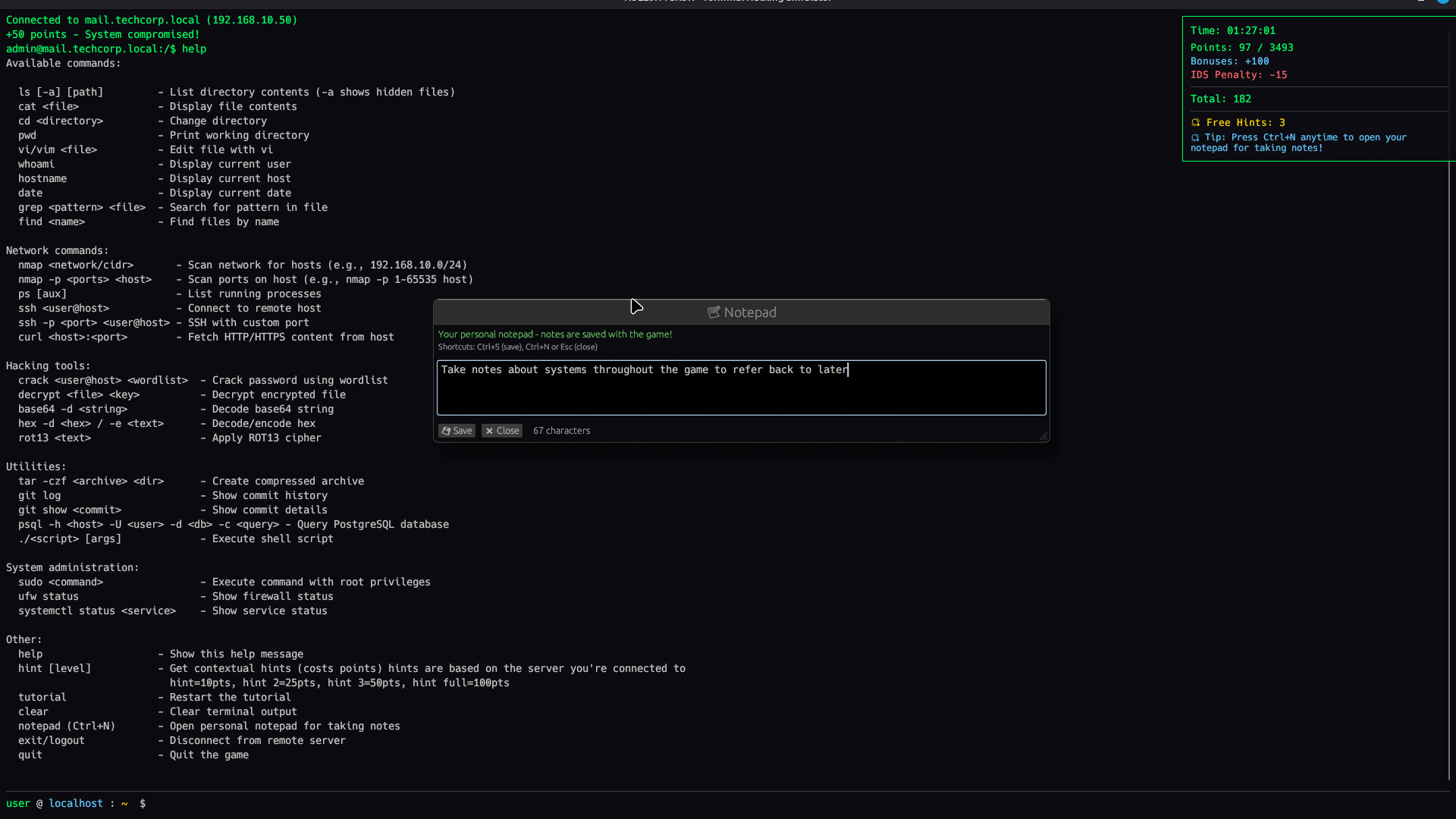Click the floppy disk icon on the Save button
Image resolution: width=1456 pixels, height=819 pixels.
tap(447, 431)
